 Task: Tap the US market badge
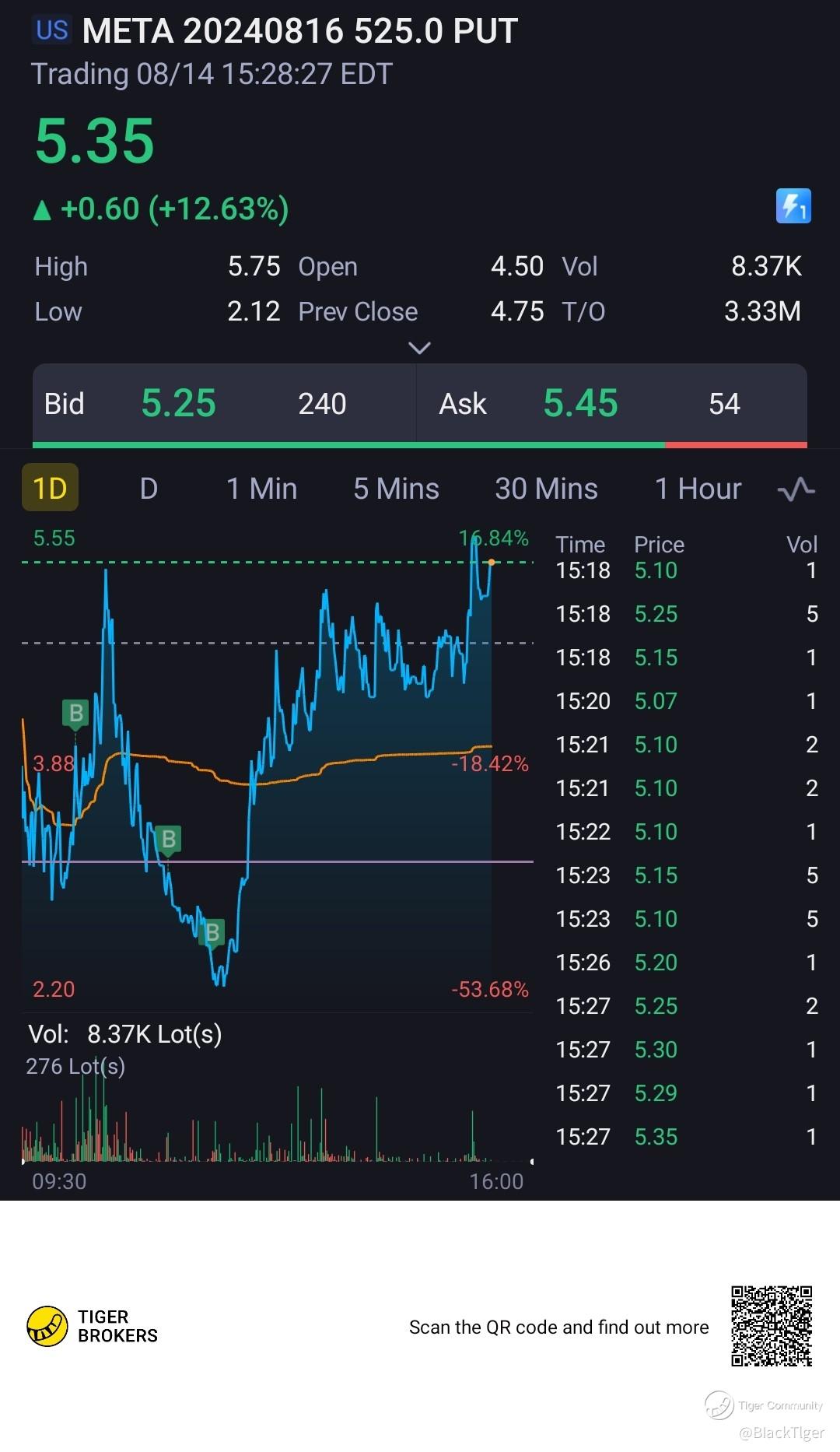(52, 30)
